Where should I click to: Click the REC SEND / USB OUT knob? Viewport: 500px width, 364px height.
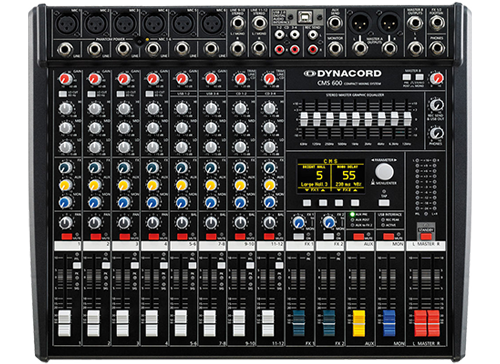pyautogui.click(x=436, y=105)
